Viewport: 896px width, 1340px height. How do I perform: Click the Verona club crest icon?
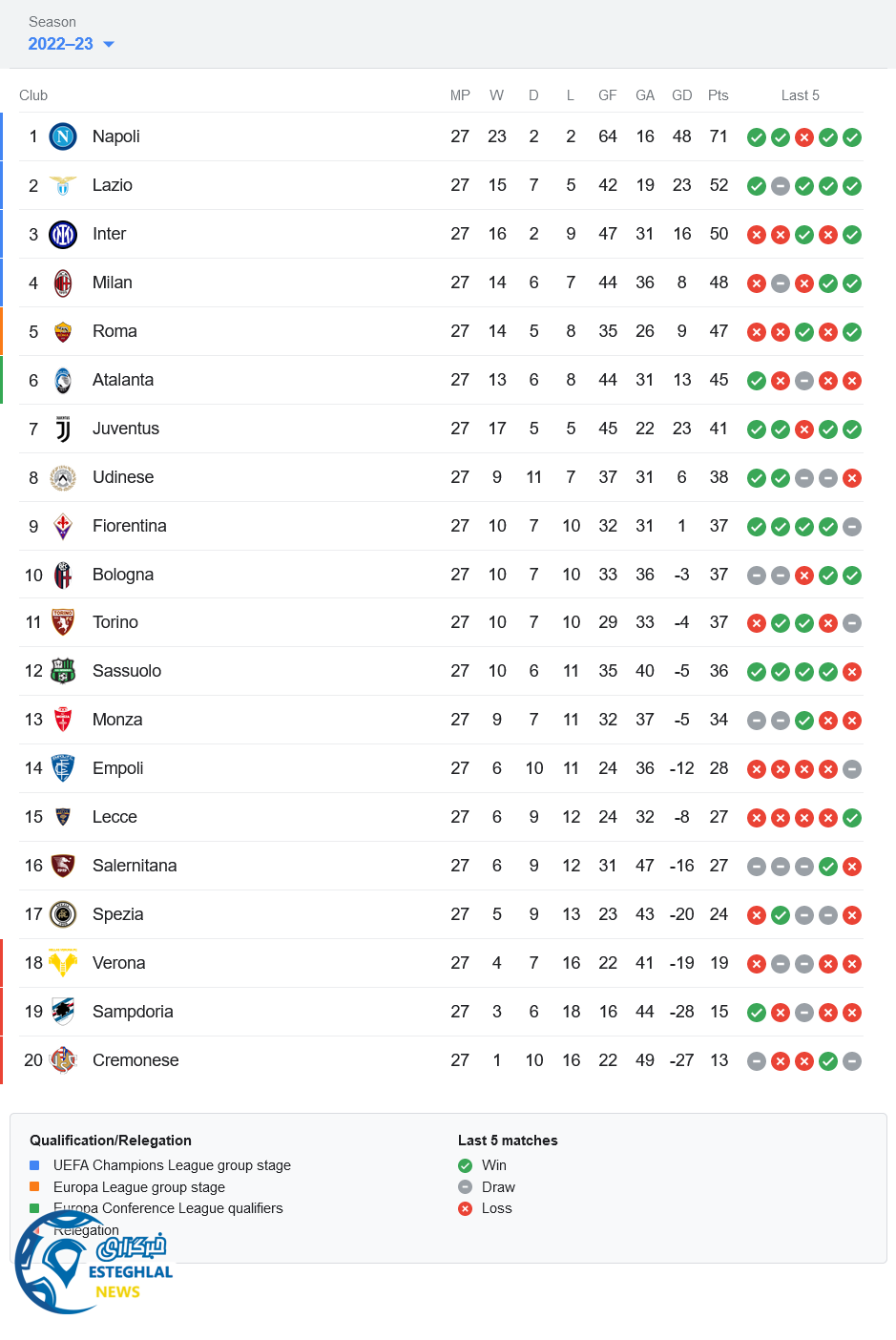click(x=63, y=963)
